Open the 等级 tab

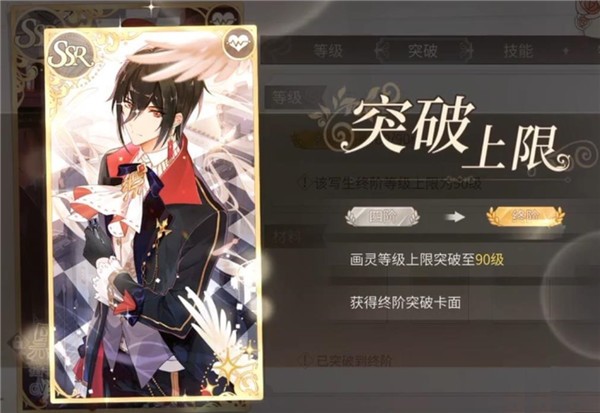[328, 51]
